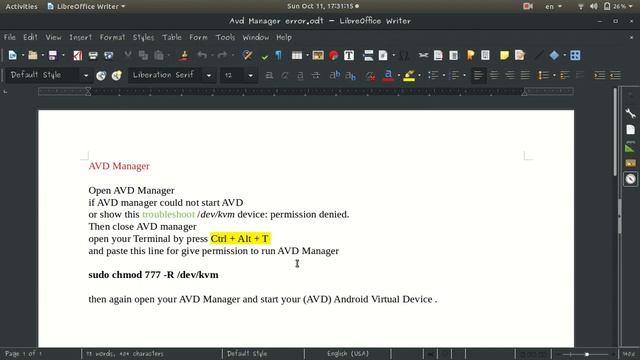Screen dimensions: 640x360
Task: Click the Insert Bookmark icon
Action: [x=470, y=55]
